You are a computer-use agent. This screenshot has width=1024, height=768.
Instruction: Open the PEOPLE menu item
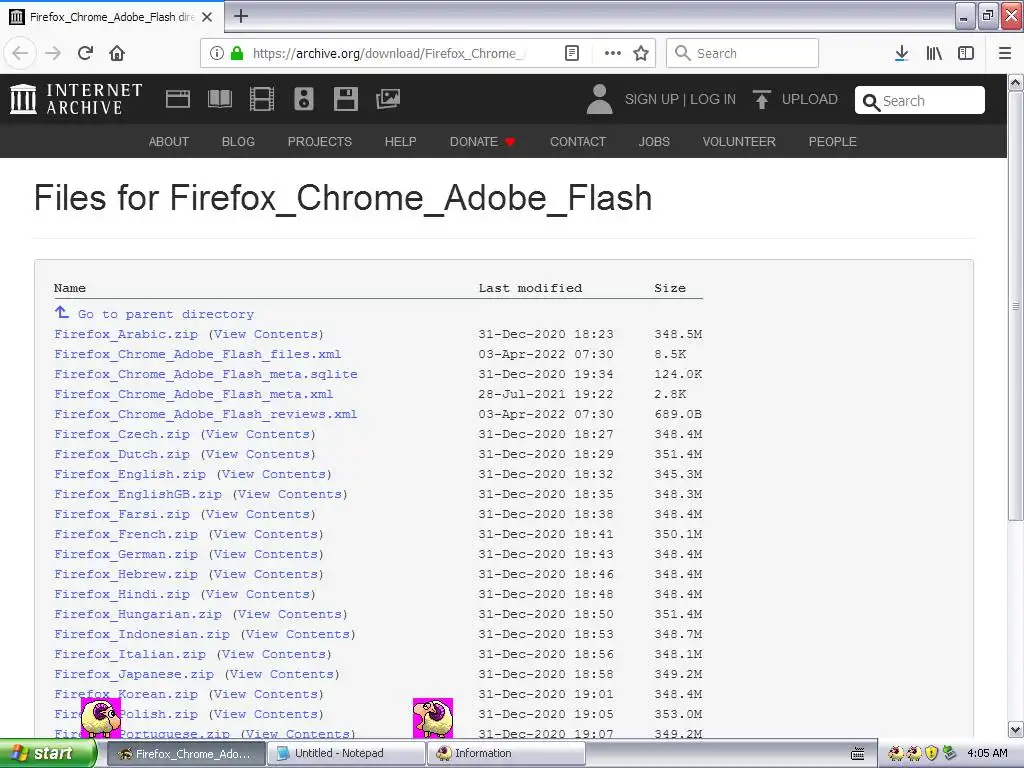833,142
